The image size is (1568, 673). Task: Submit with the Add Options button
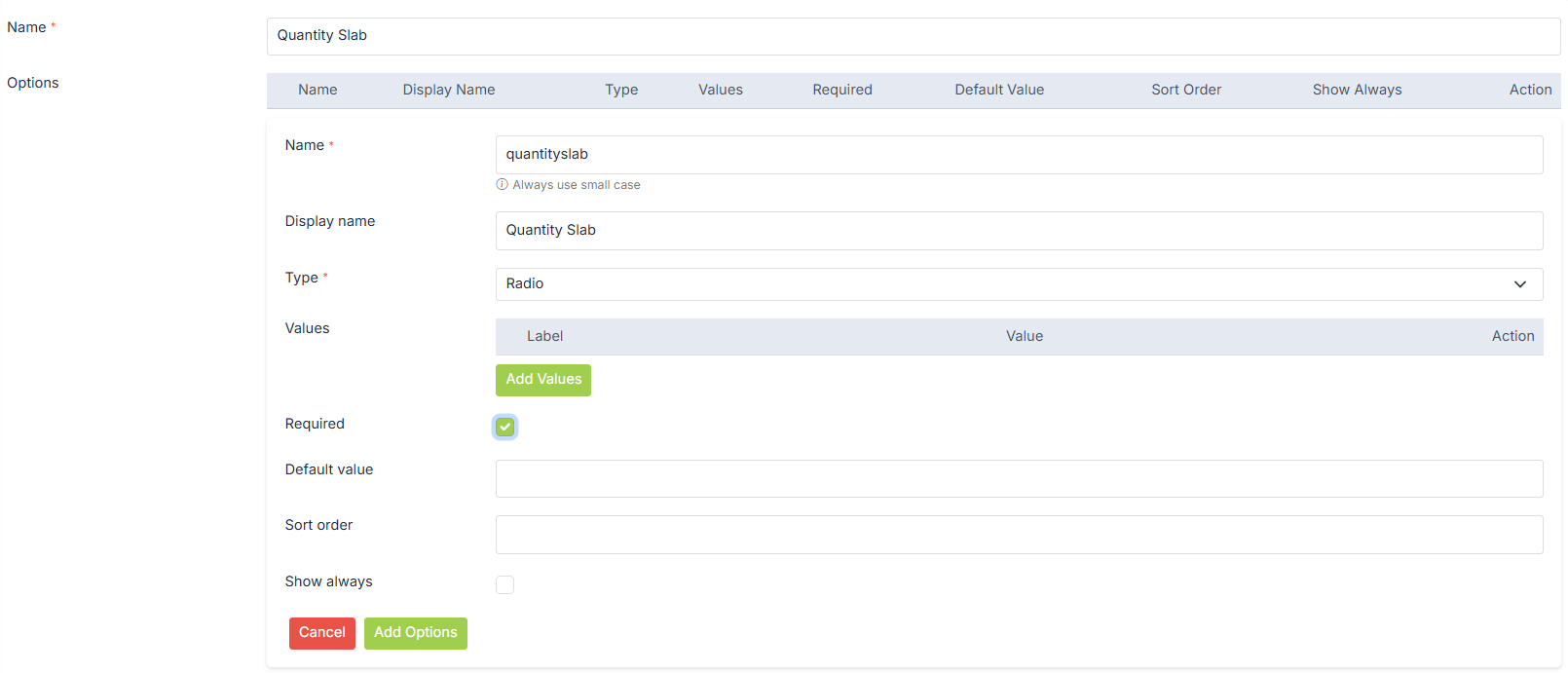[415, 633]
